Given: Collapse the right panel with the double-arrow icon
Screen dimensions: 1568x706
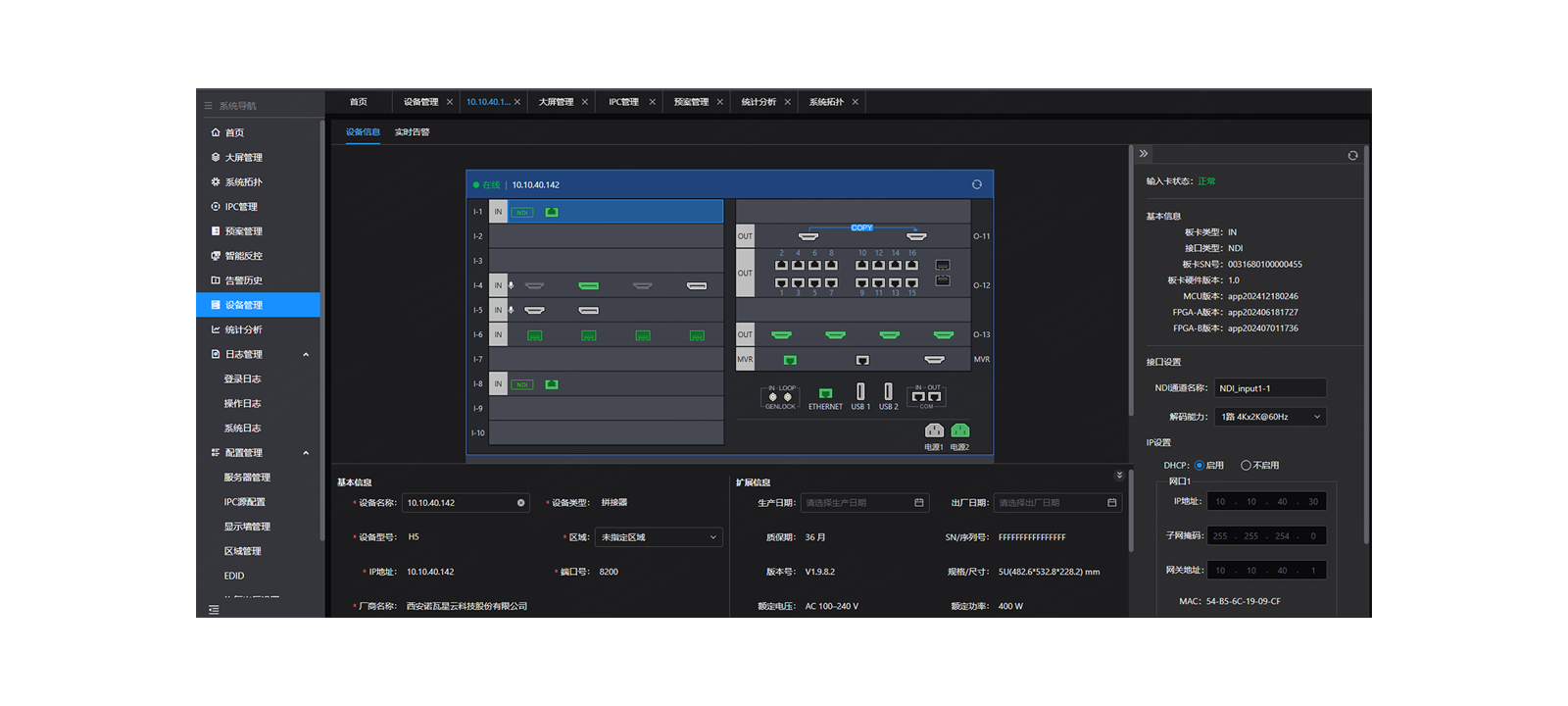Looking at the screenshot, I should point(1144,154).
